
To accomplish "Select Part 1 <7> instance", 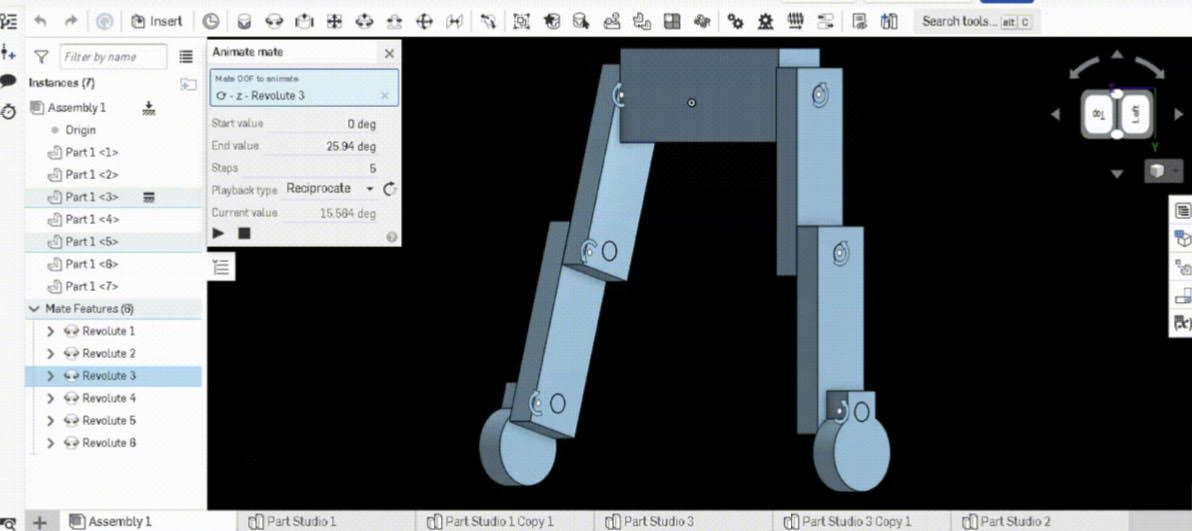I will click(91, 286).
